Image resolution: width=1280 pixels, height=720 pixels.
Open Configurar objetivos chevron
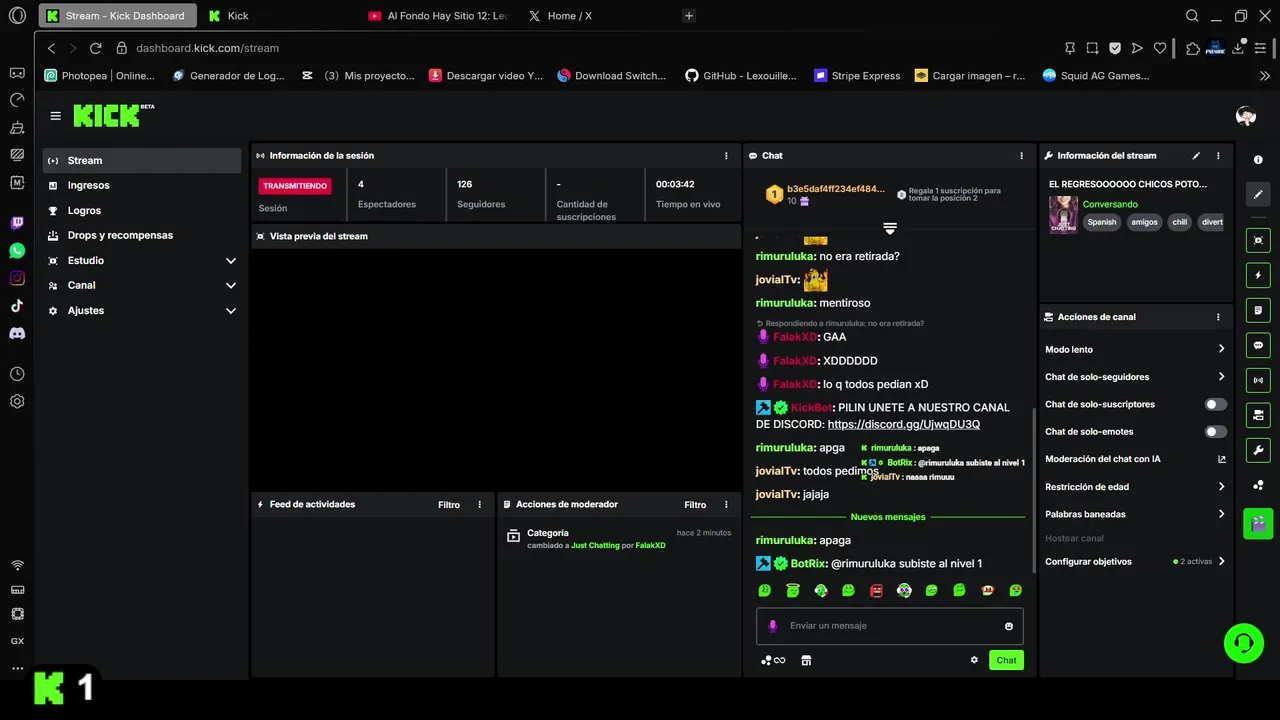point(1221,562)
